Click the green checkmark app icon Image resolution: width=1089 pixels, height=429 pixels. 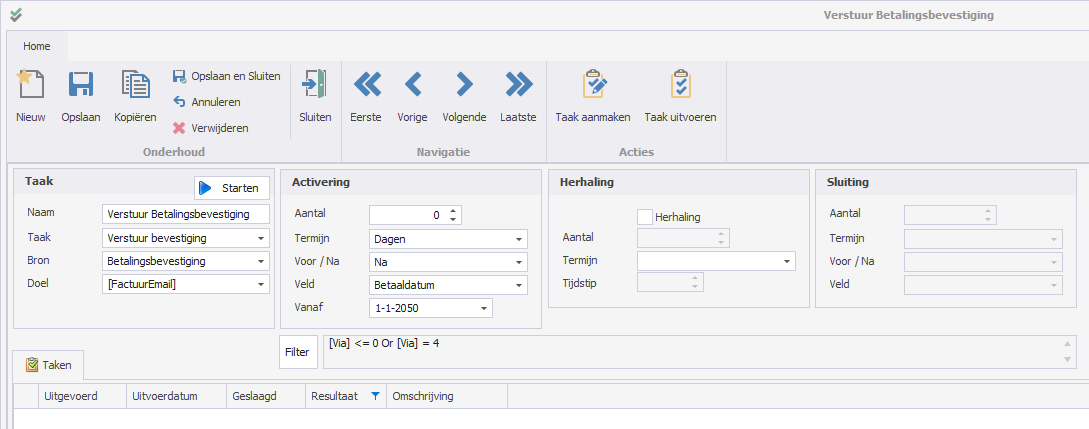(x=16, y=14)
